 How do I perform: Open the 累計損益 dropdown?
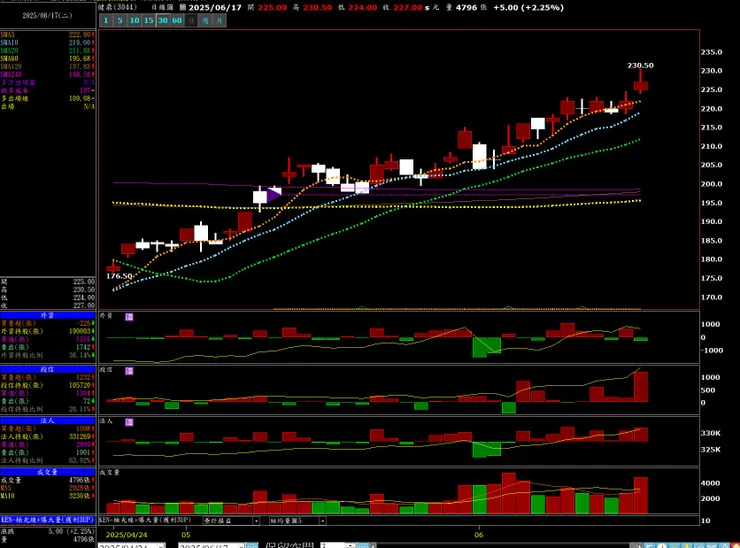(231, 521)
